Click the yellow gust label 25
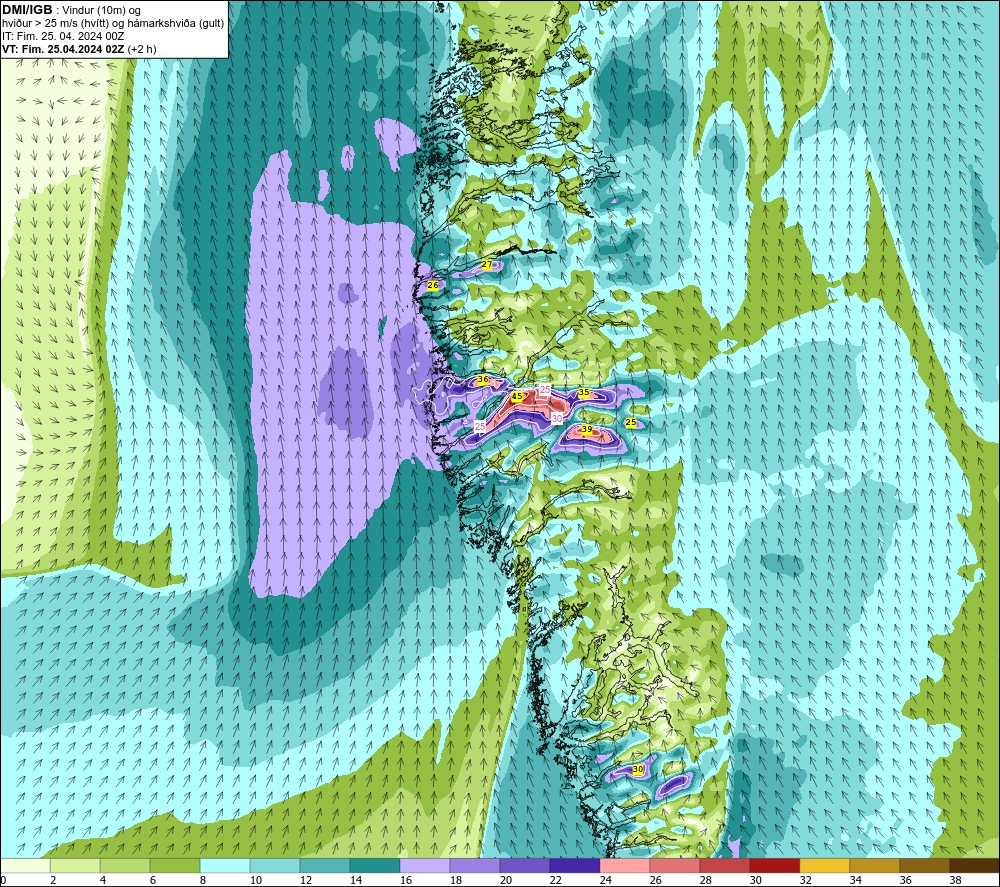1000x887 pixels. pos(631,423)
